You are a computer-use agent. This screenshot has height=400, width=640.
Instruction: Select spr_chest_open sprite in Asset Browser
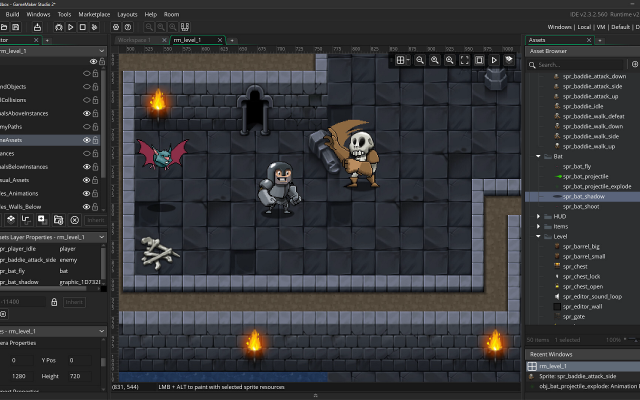[x=582, y=287]
